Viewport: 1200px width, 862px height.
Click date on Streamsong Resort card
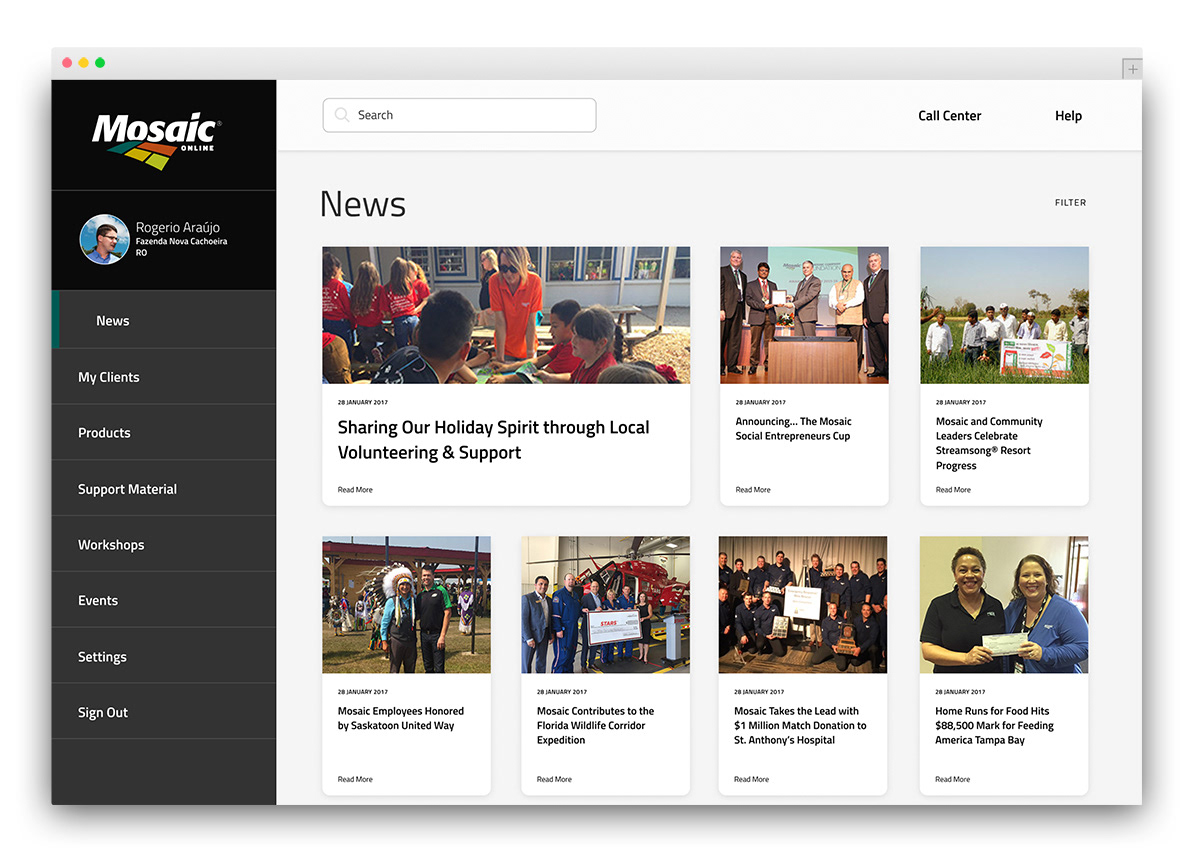point(960,402)
